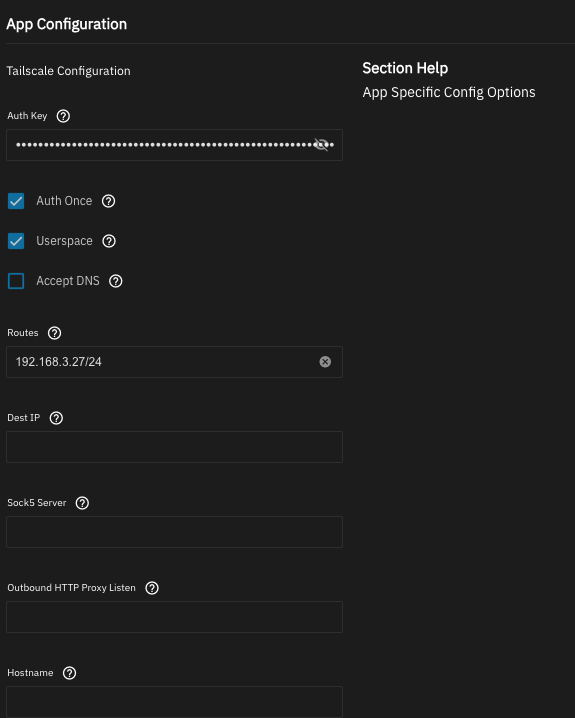Screen dimensions: 575x718
Task: Toggle Auth Key visibility eye icon
Action: (x=321, y=145)
